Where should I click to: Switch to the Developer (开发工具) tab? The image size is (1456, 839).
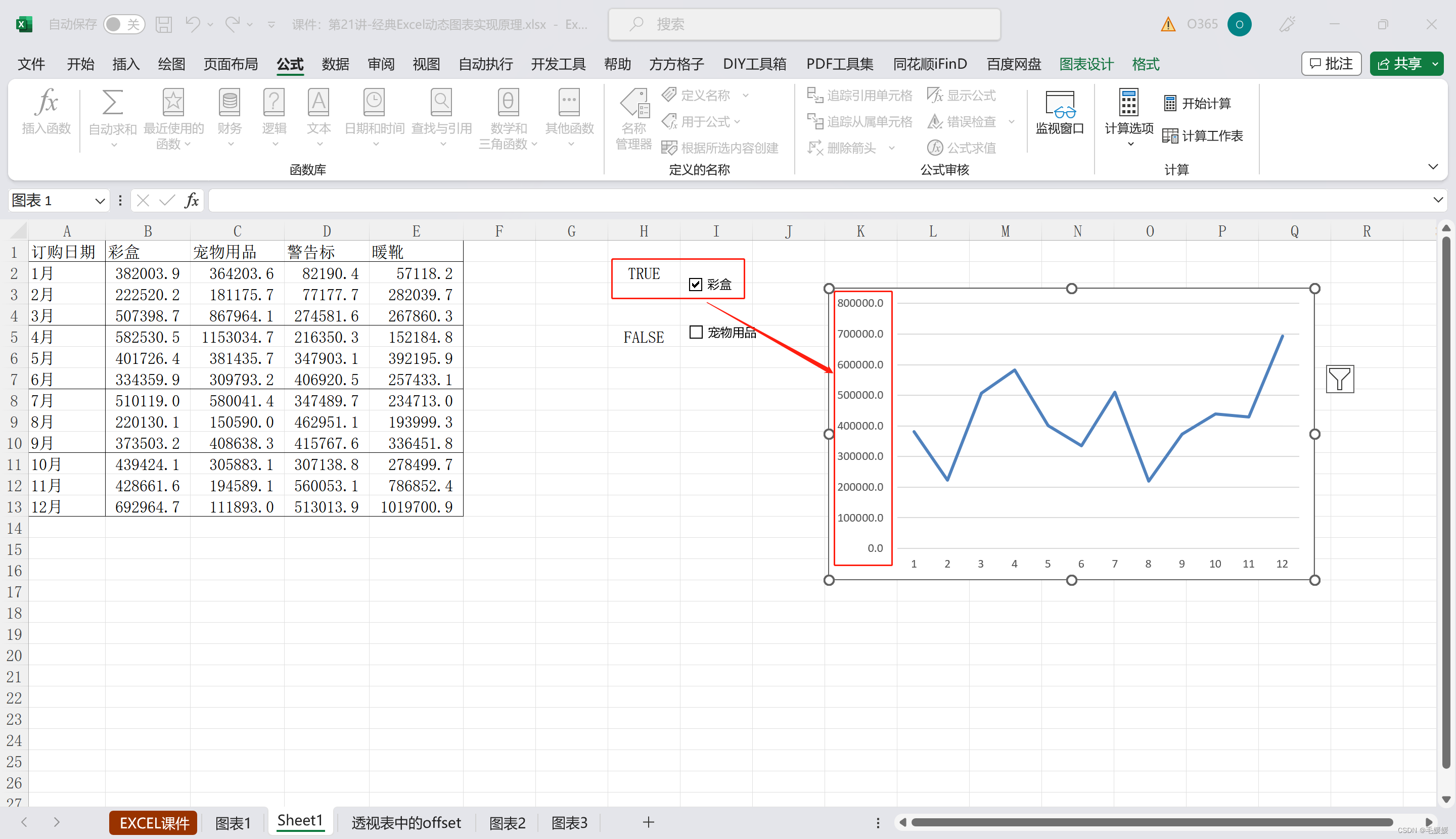(558, 64)
